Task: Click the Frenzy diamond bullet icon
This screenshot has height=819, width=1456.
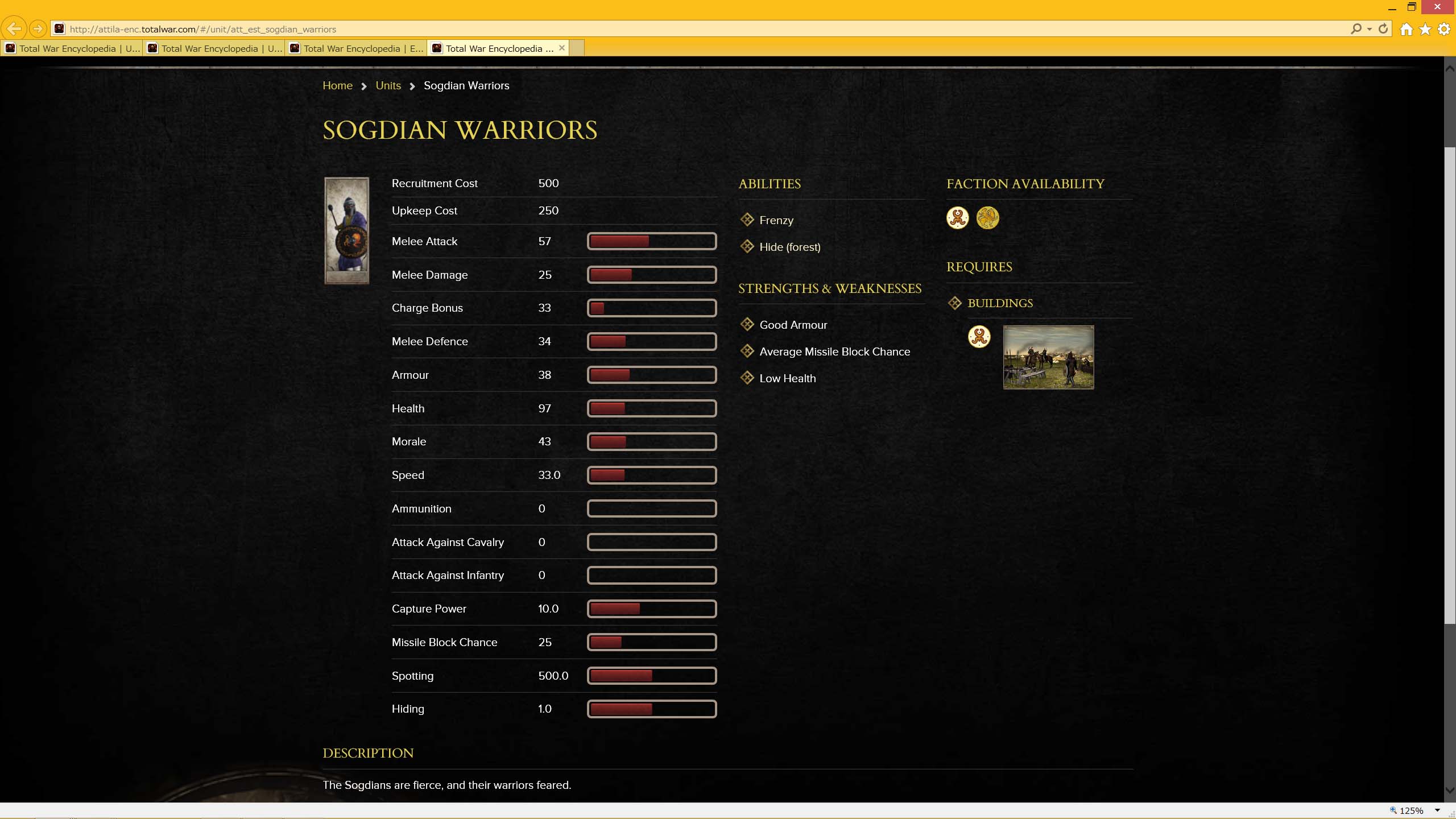Action: [747, 220]
